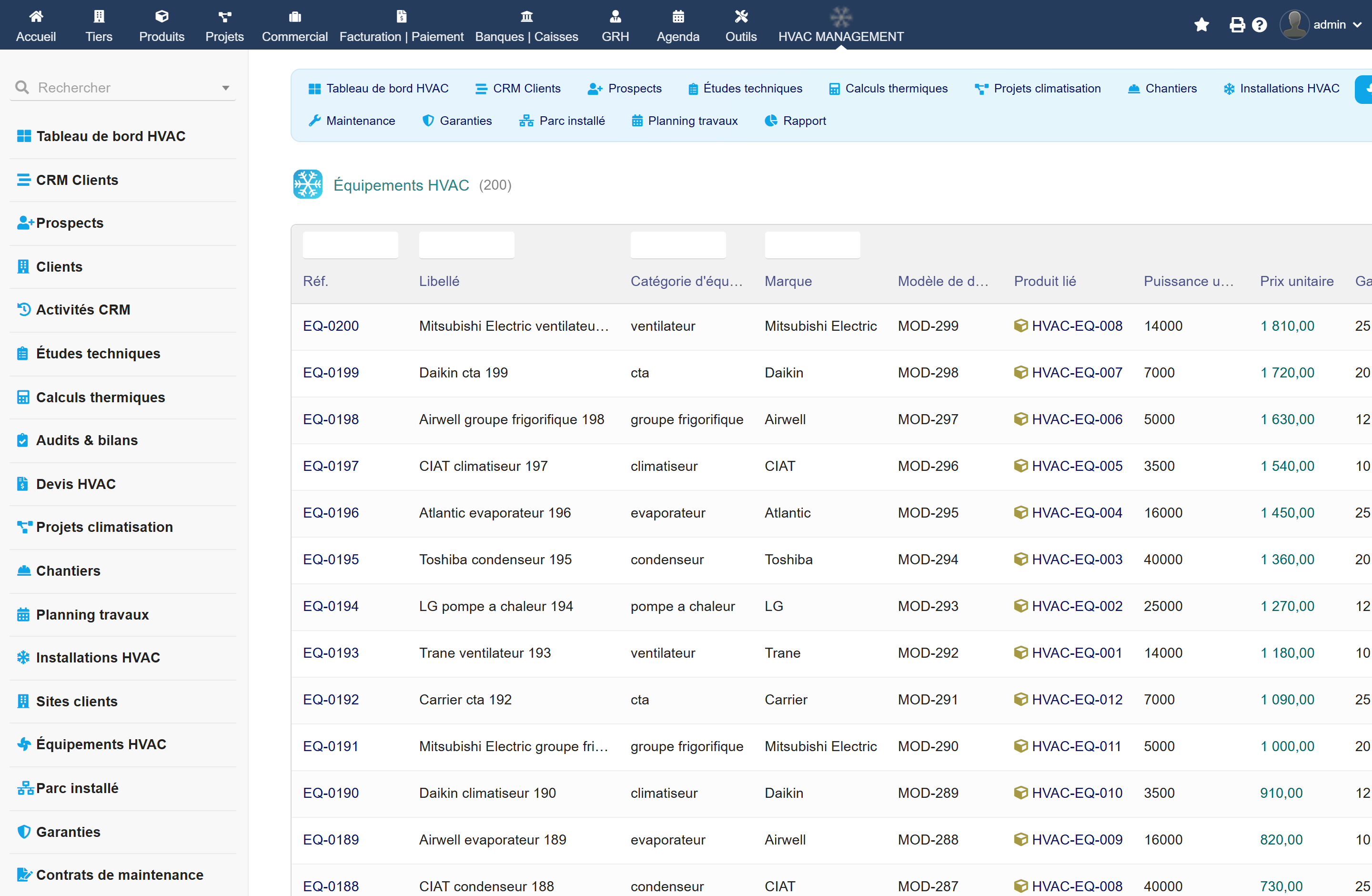Image resolution: width=1372 pixels, height=896 pixels.
Task: Open Audits & bilans sidebar entry
Action: pos(77,440)
